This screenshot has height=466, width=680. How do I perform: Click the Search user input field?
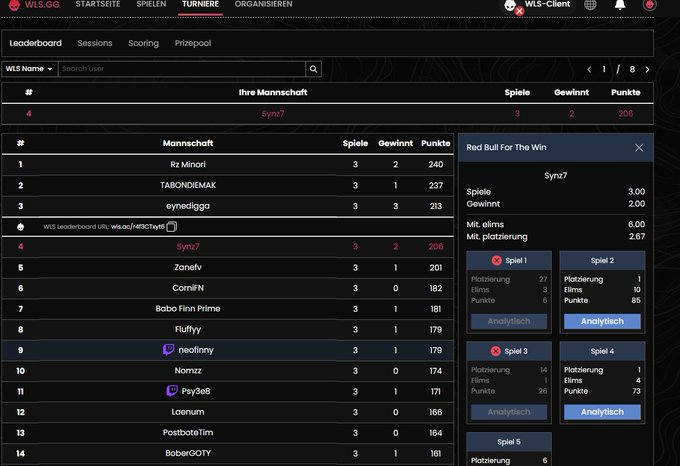point(182,69)
